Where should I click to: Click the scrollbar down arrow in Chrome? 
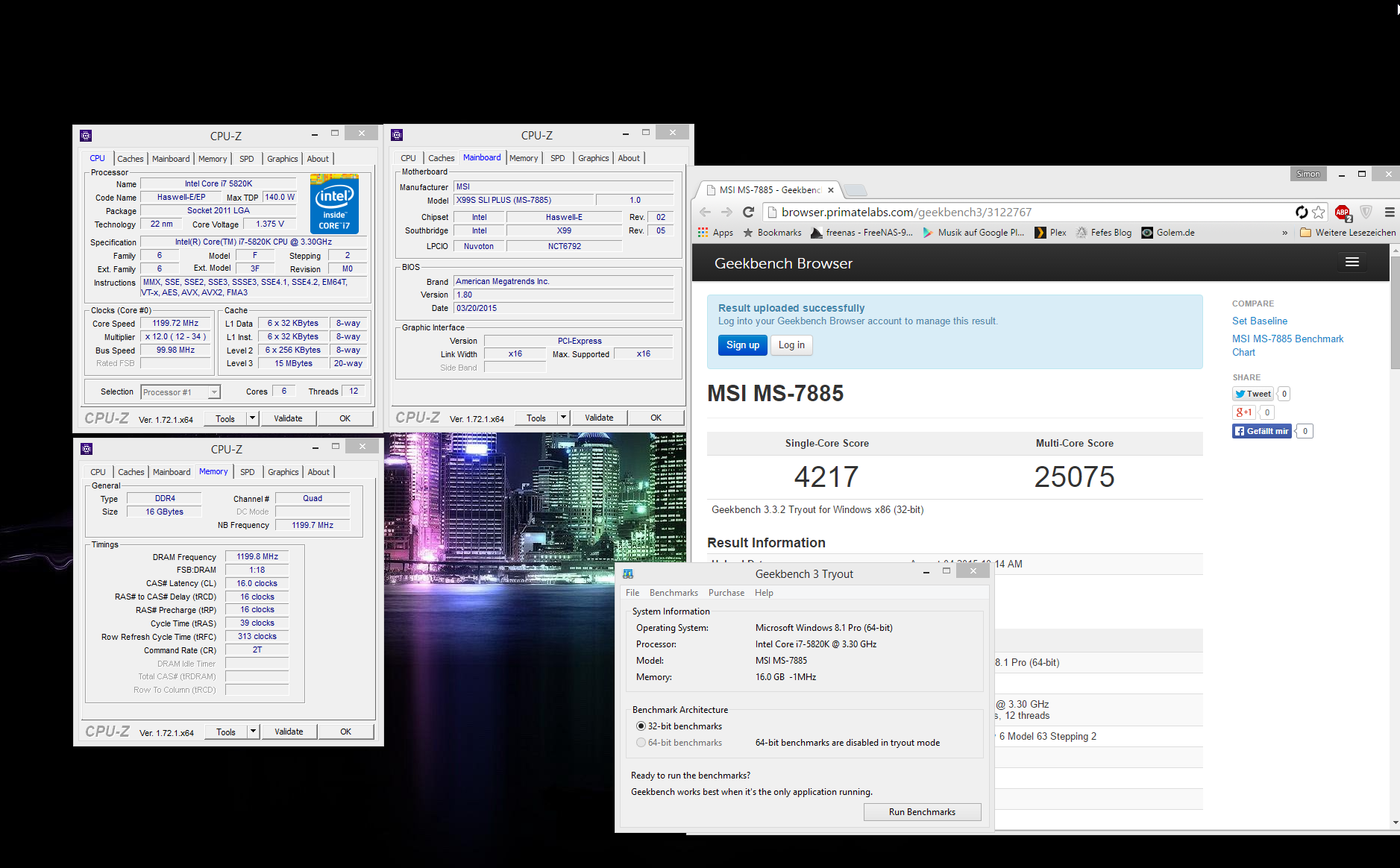point(1395,823)
